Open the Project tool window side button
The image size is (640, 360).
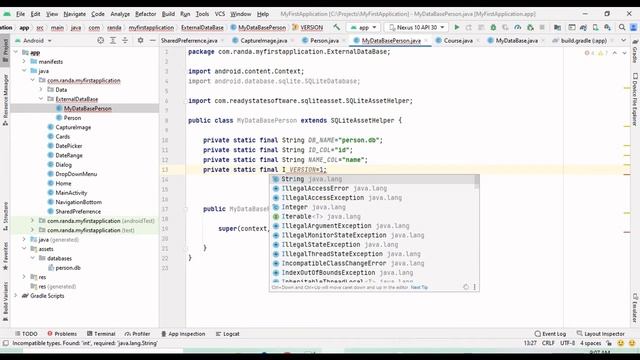[x=5, y=50]
